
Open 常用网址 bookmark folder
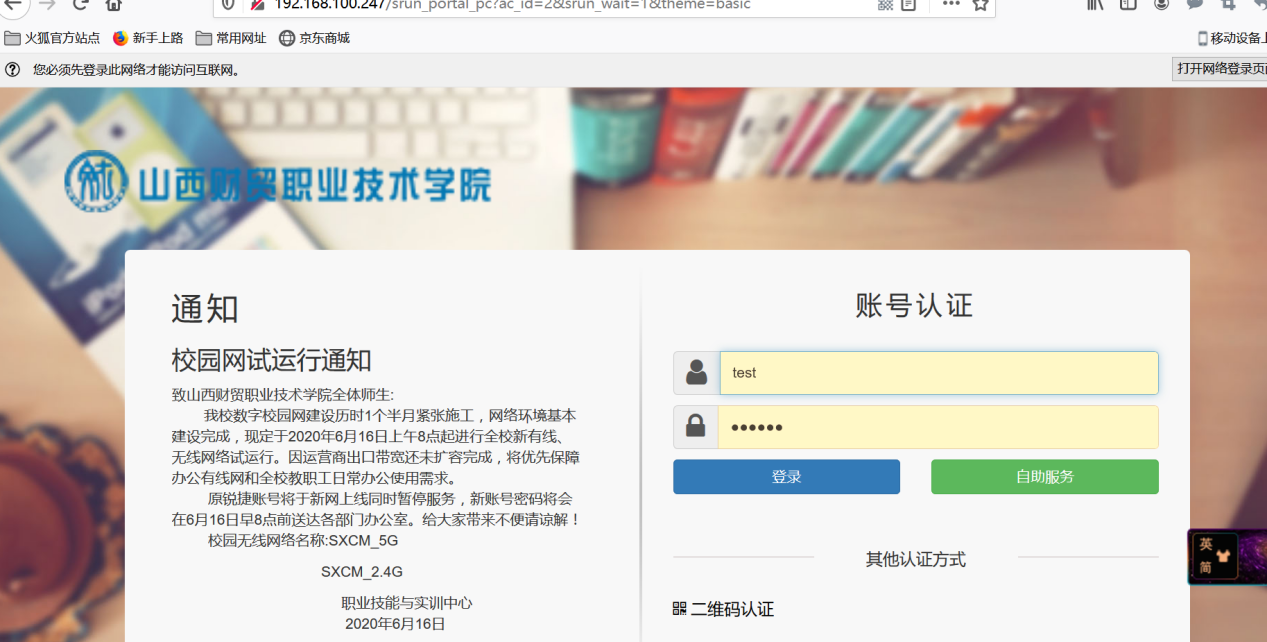tap(231, 38)
